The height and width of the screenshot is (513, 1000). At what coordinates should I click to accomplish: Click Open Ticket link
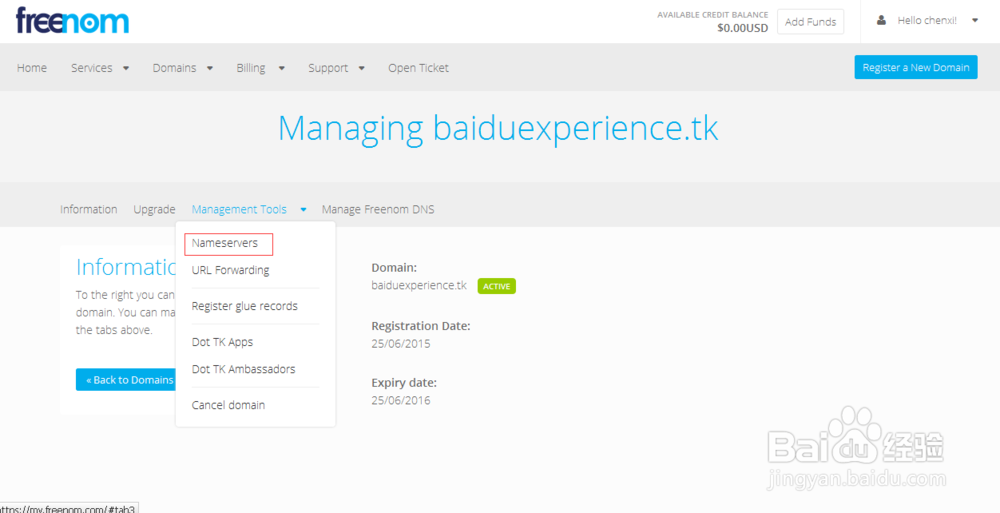pyautogui.click(x=418, y=68)
